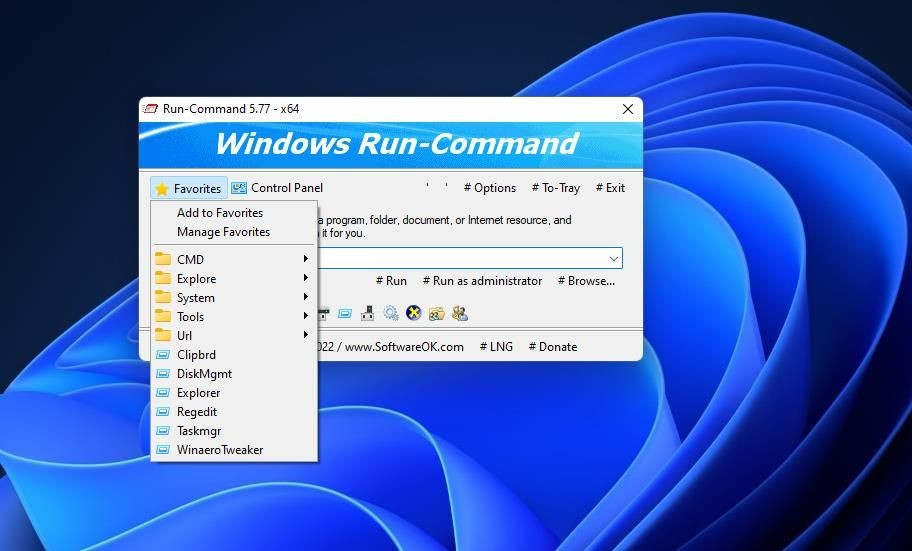Click the CMD folder icon

pyautogui.click(x=163, y=259)
